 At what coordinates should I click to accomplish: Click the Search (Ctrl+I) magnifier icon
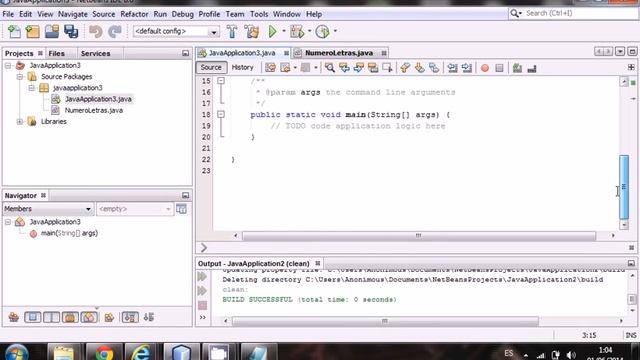pos(515,13)
